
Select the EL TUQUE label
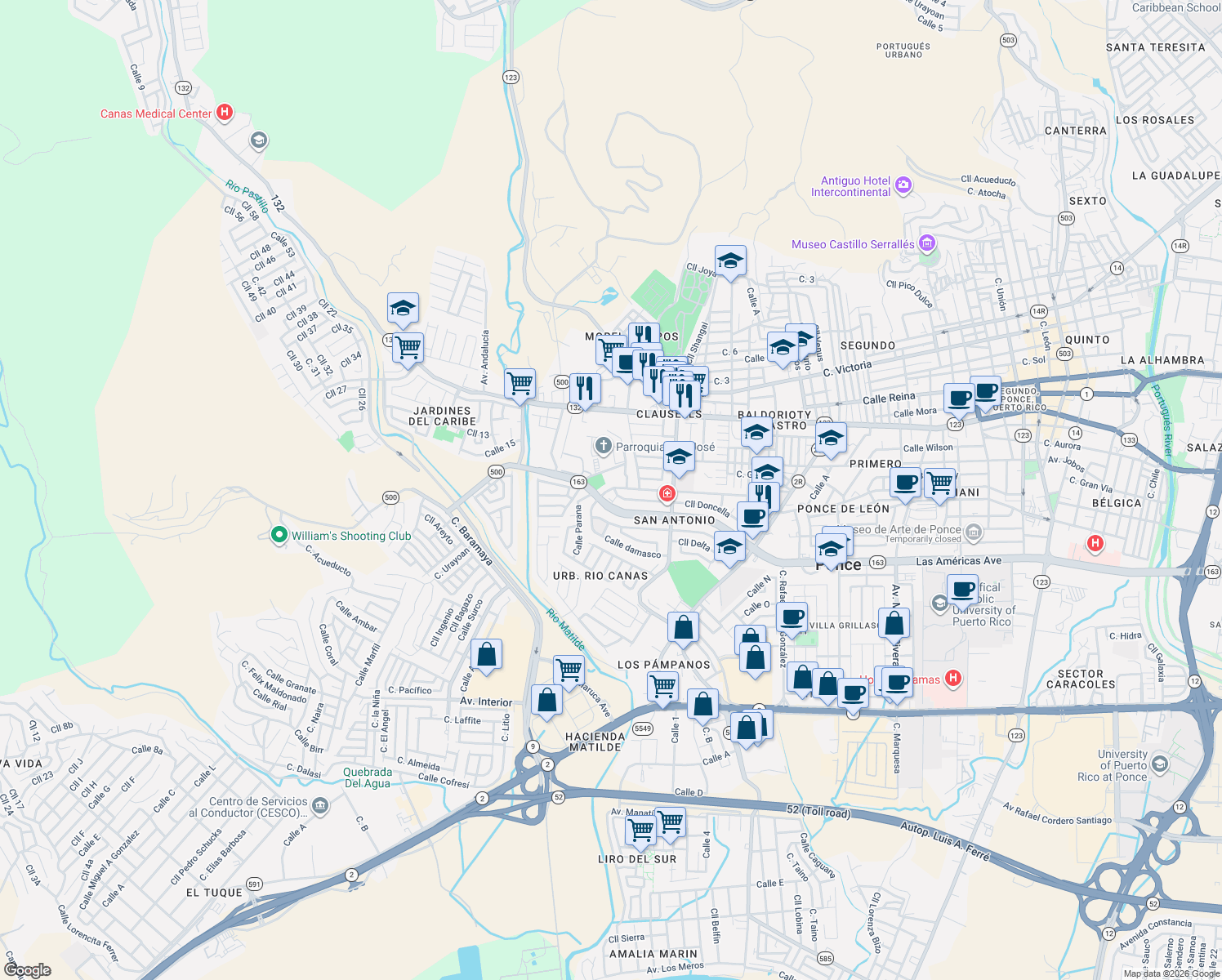click(214, 893)
